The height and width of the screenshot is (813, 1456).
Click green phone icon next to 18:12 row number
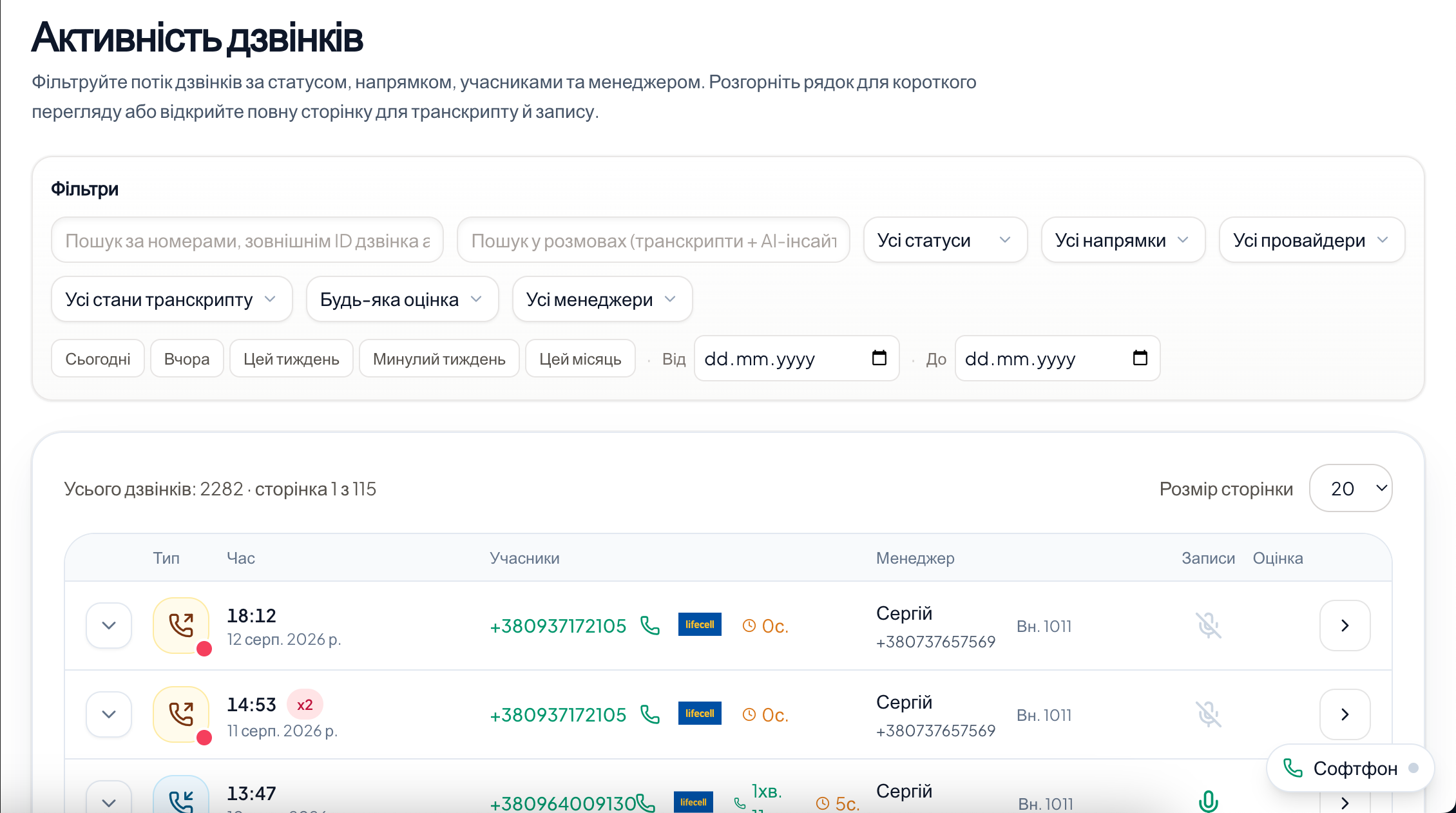650,626
